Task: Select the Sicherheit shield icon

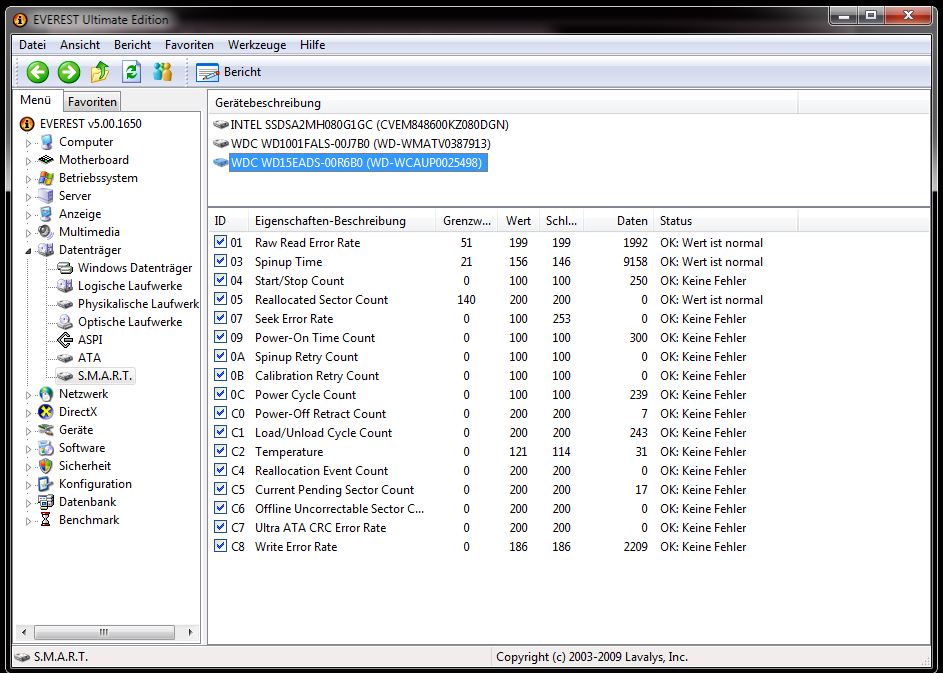Action: point(46,466)
